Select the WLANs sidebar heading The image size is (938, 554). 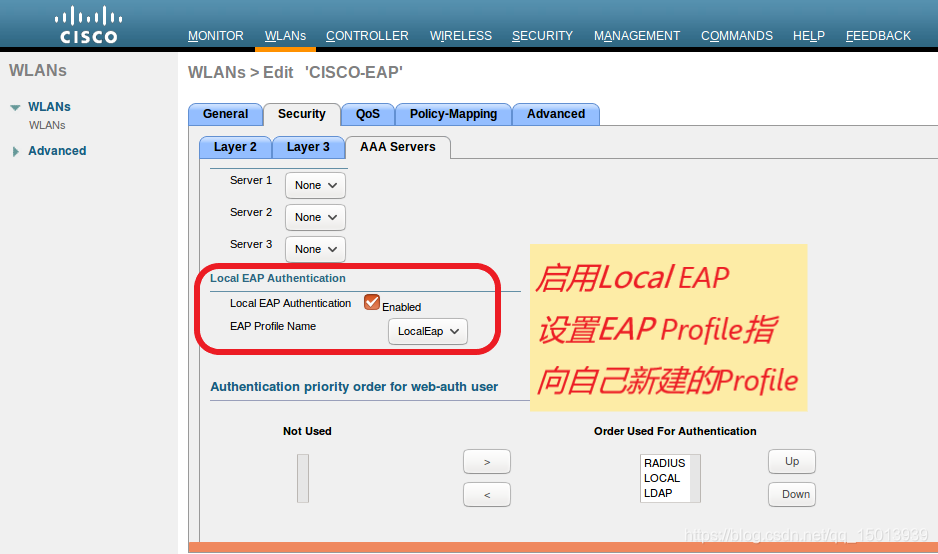49,107
